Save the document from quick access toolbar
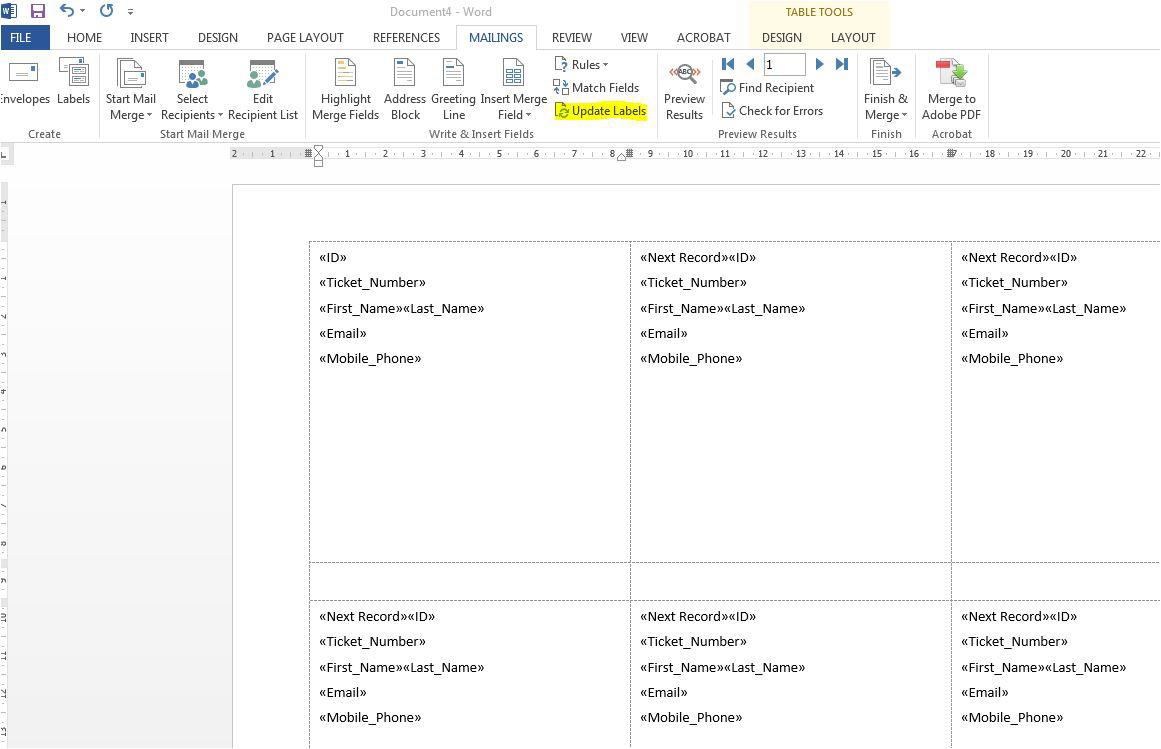The image size is (1161, 749). 38,11
